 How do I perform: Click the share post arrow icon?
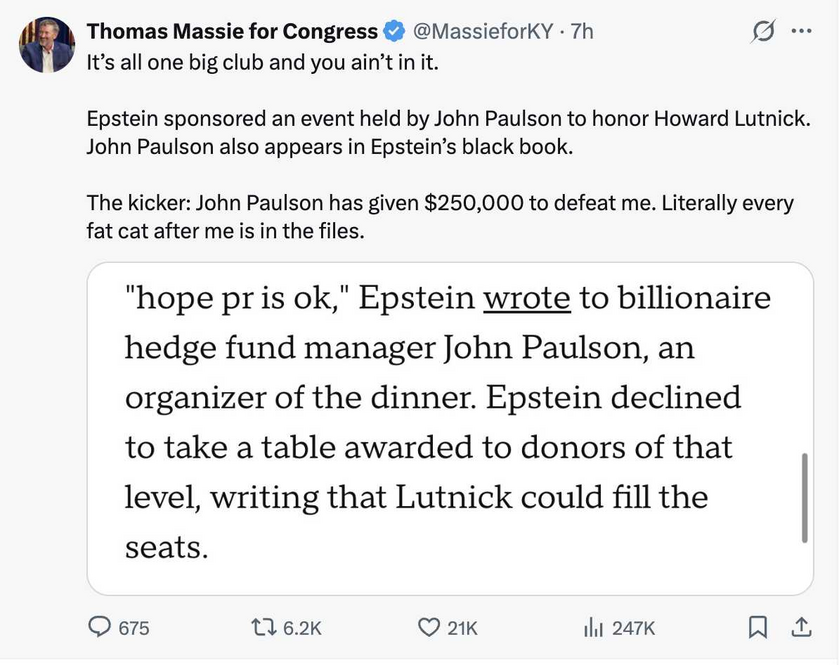click(x=801, y=627)
